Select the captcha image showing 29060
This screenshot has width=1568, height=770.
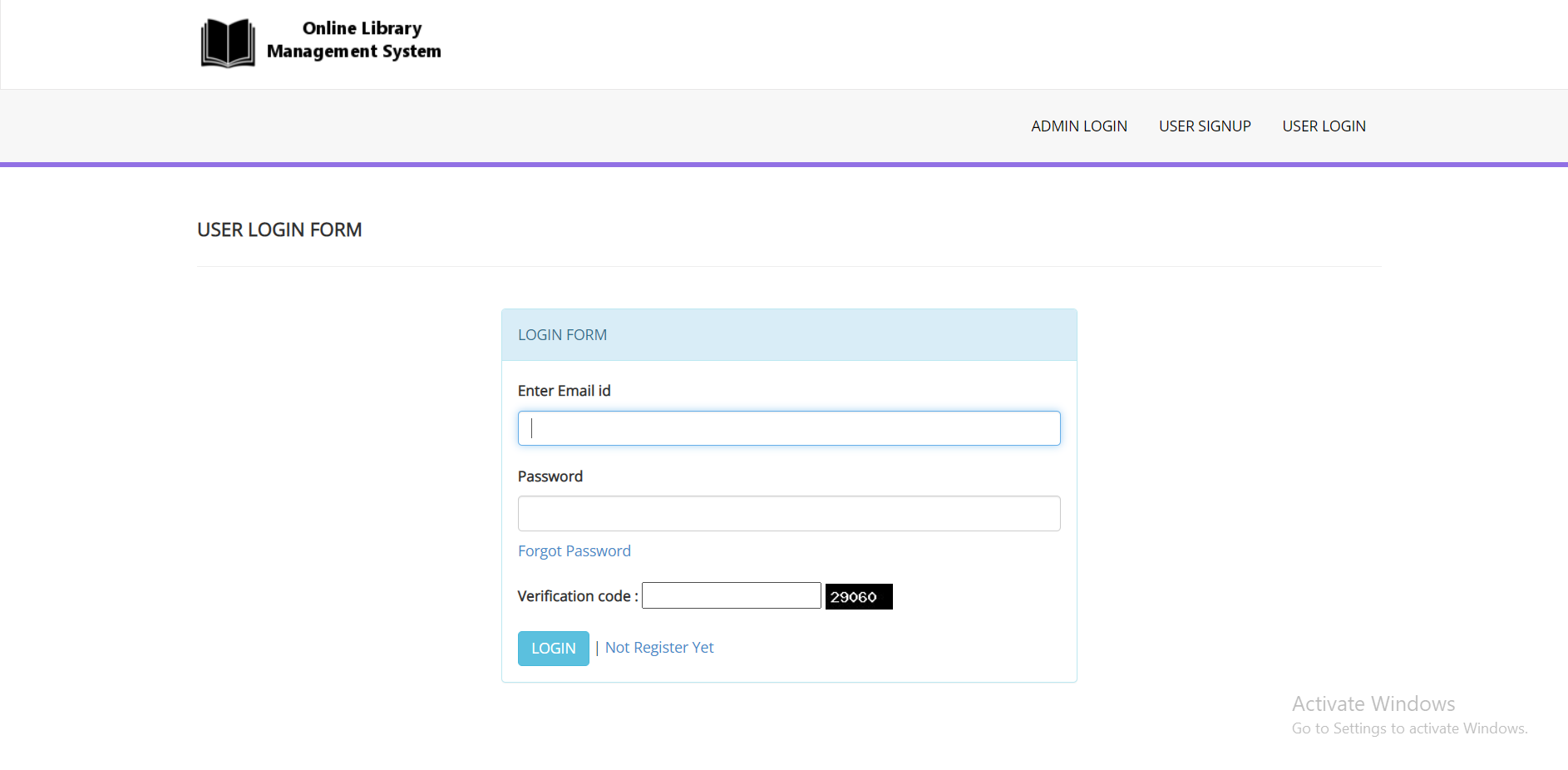pos(858,596)
